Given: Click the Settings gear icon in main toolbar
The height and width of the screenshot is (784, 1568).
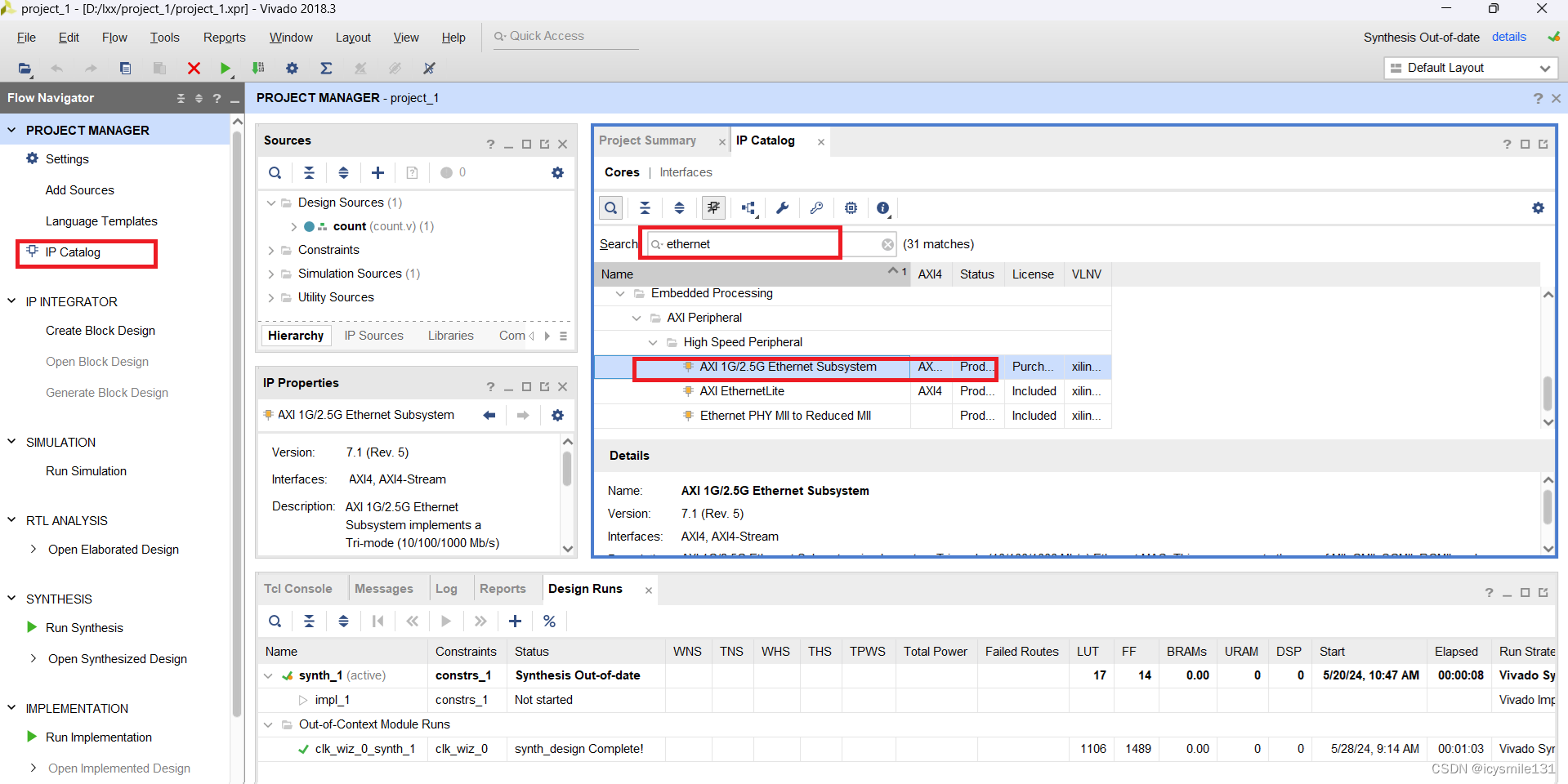Looking at the screenshot, I should tap(292, 68).
